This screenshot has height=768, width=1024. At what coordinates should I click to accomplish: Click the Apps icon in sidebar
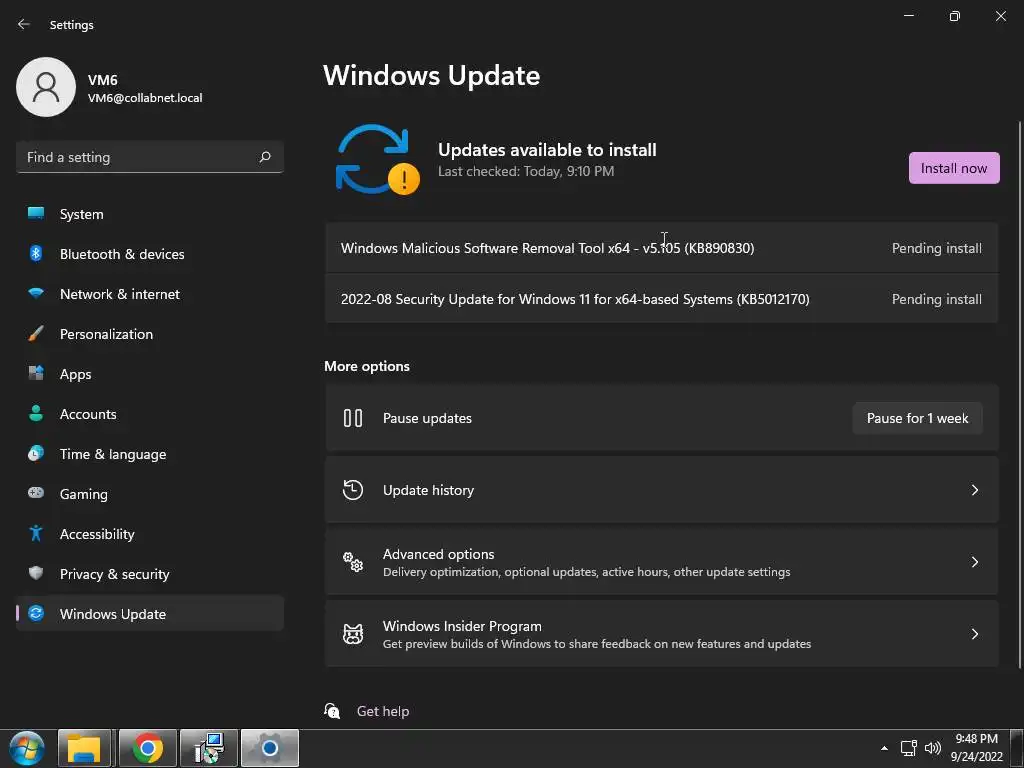coord(36,374)
